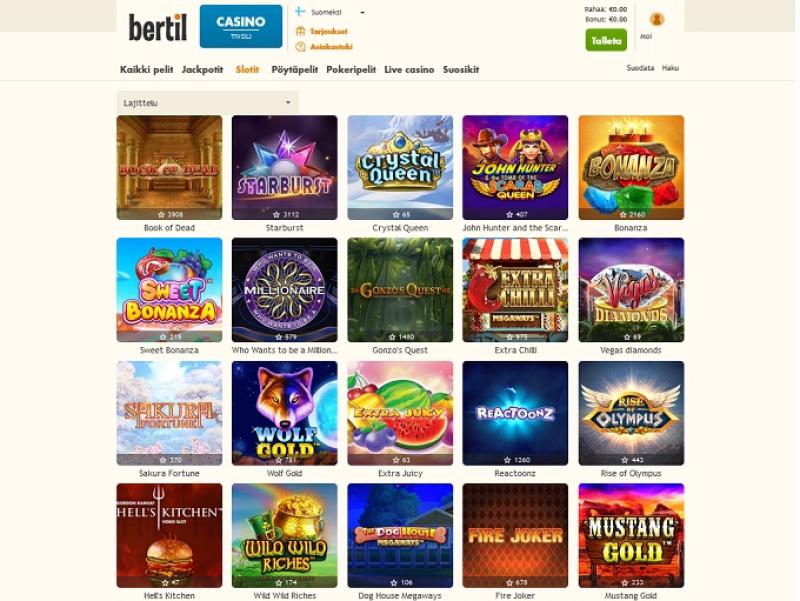Open the Sweet Bonanza game thumbnail

click(169, 290)
